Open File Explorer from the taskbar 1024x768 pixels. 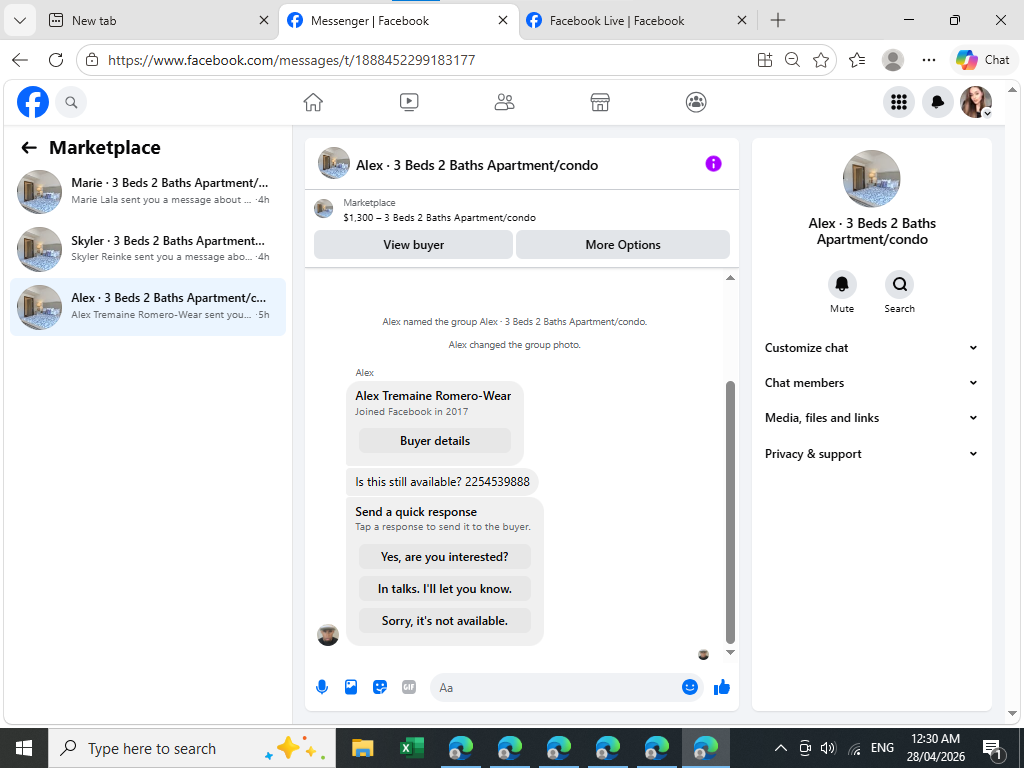point(362,748)
